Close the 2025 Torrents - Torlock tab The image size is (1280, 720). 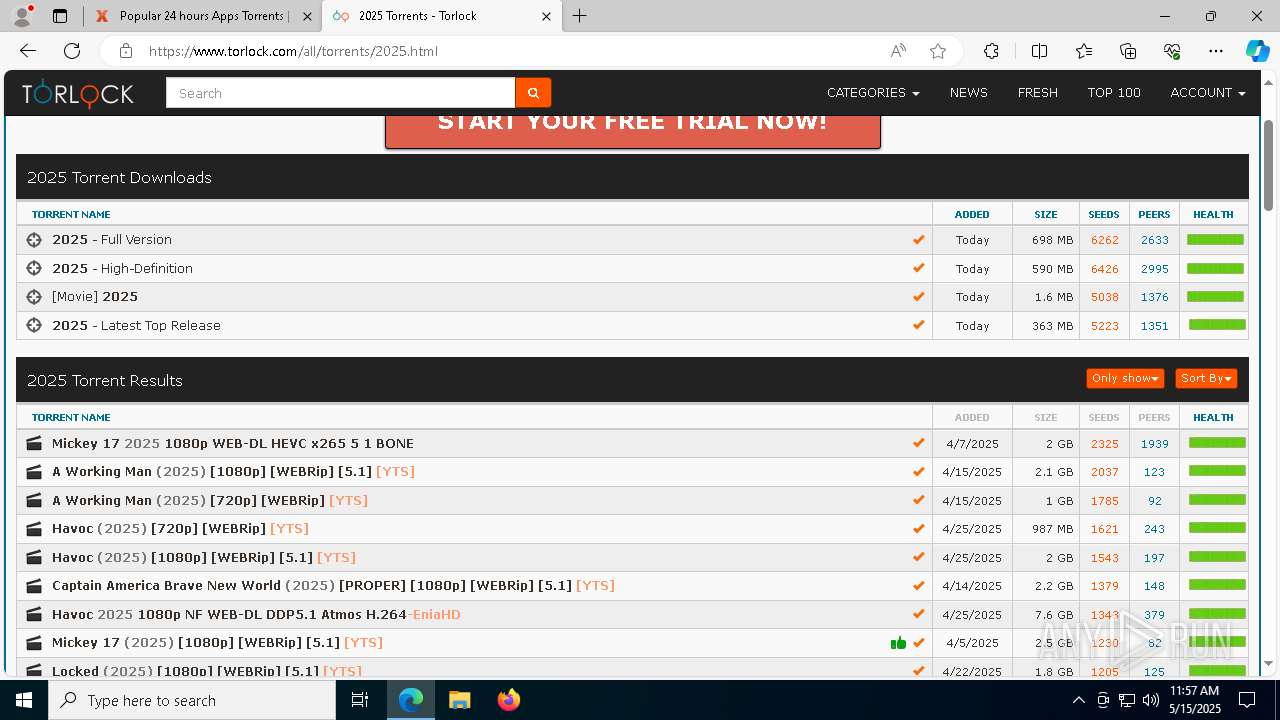point(547,16)
